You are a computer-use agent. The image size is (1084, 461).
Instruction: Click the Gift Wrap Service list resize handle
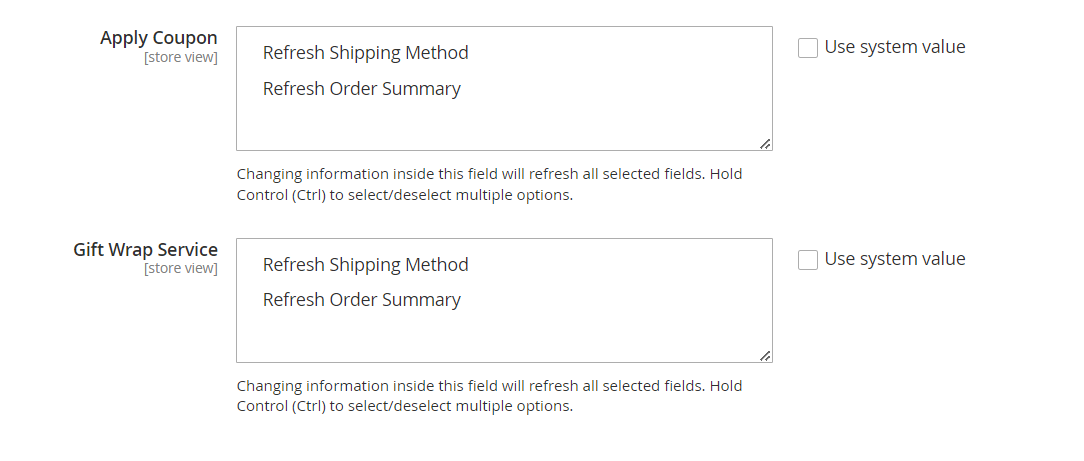click(765, 355)
